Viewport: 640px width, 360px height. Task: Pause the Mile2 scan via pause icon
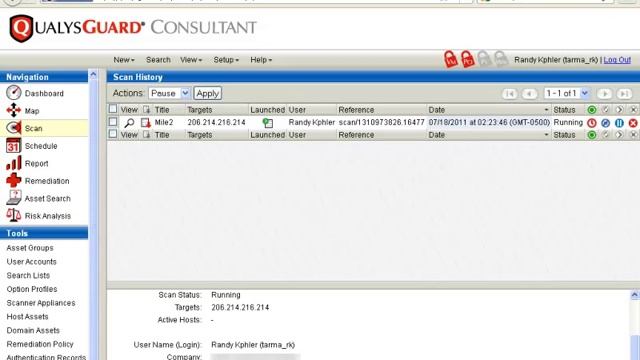(619, 122)
